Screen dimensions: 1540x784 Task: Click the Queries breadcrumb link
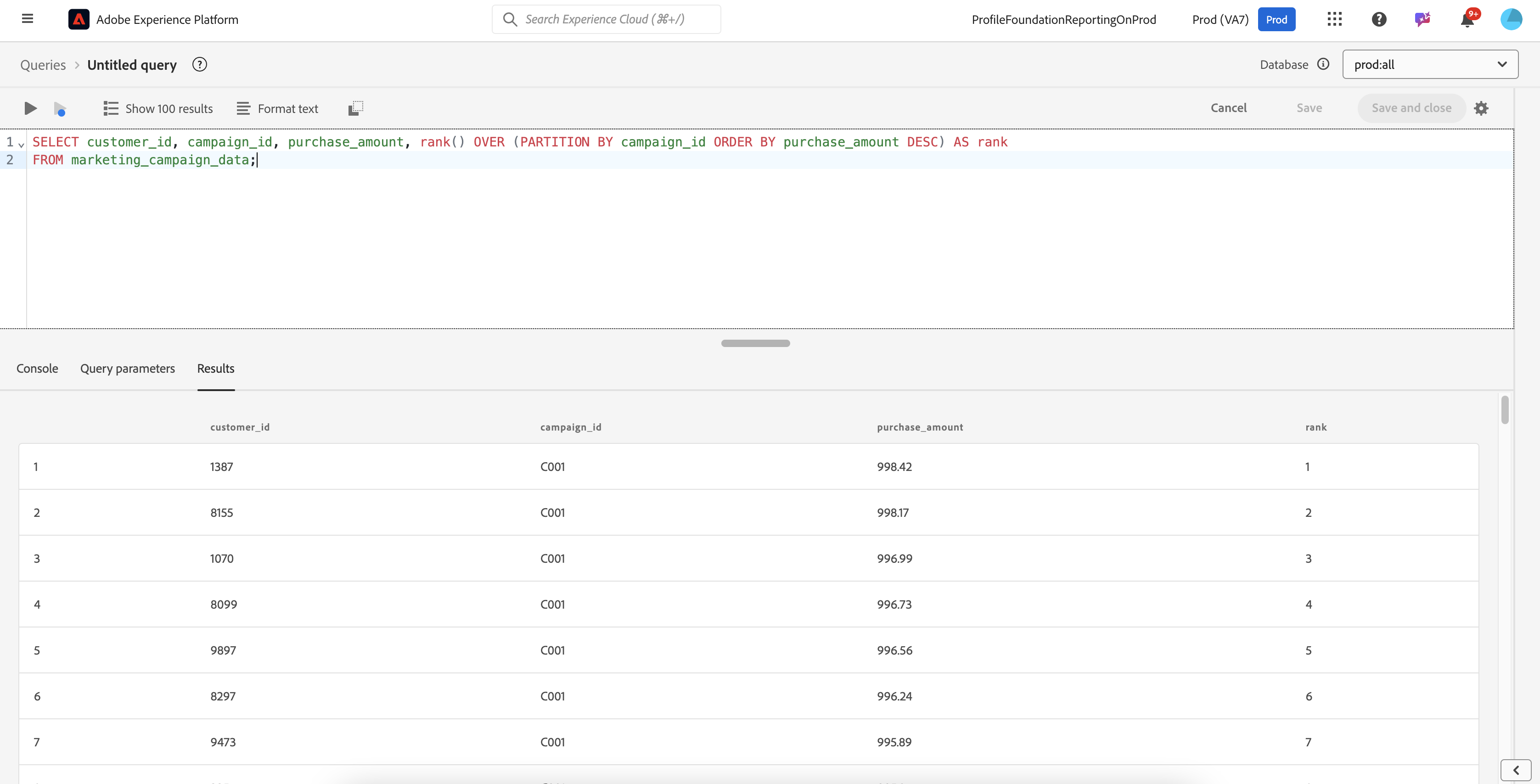point(43,65)
